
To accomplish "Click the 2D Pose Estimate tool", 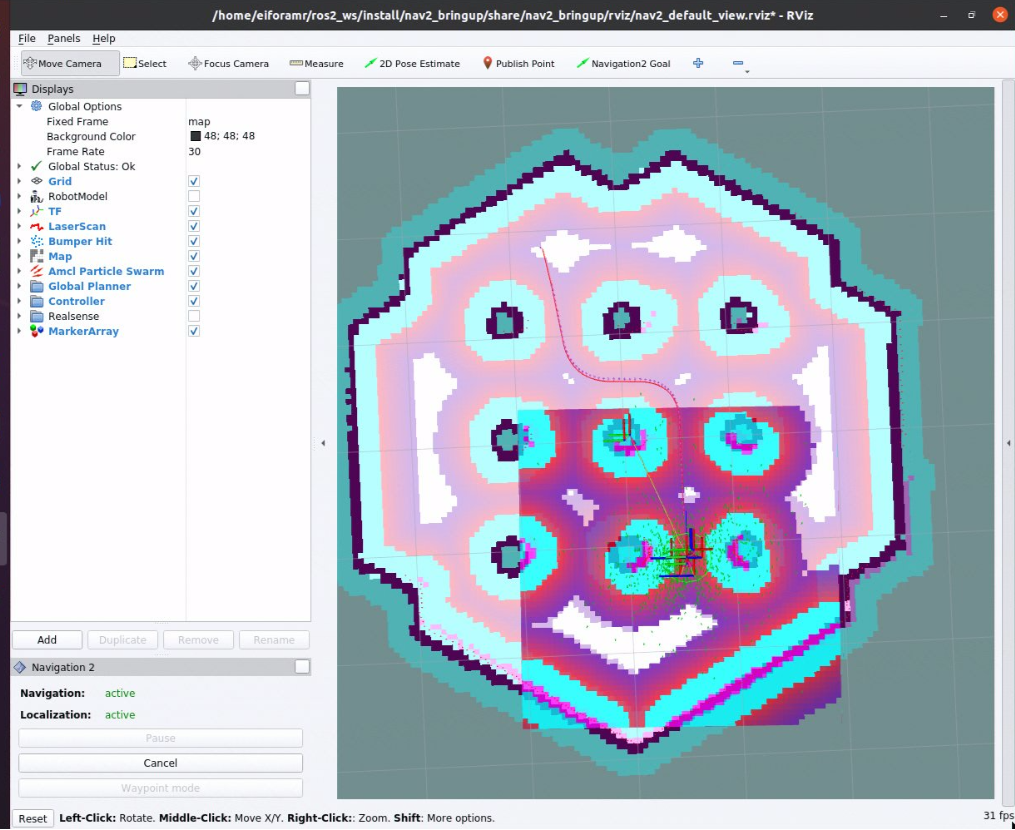I will point(412,64).
